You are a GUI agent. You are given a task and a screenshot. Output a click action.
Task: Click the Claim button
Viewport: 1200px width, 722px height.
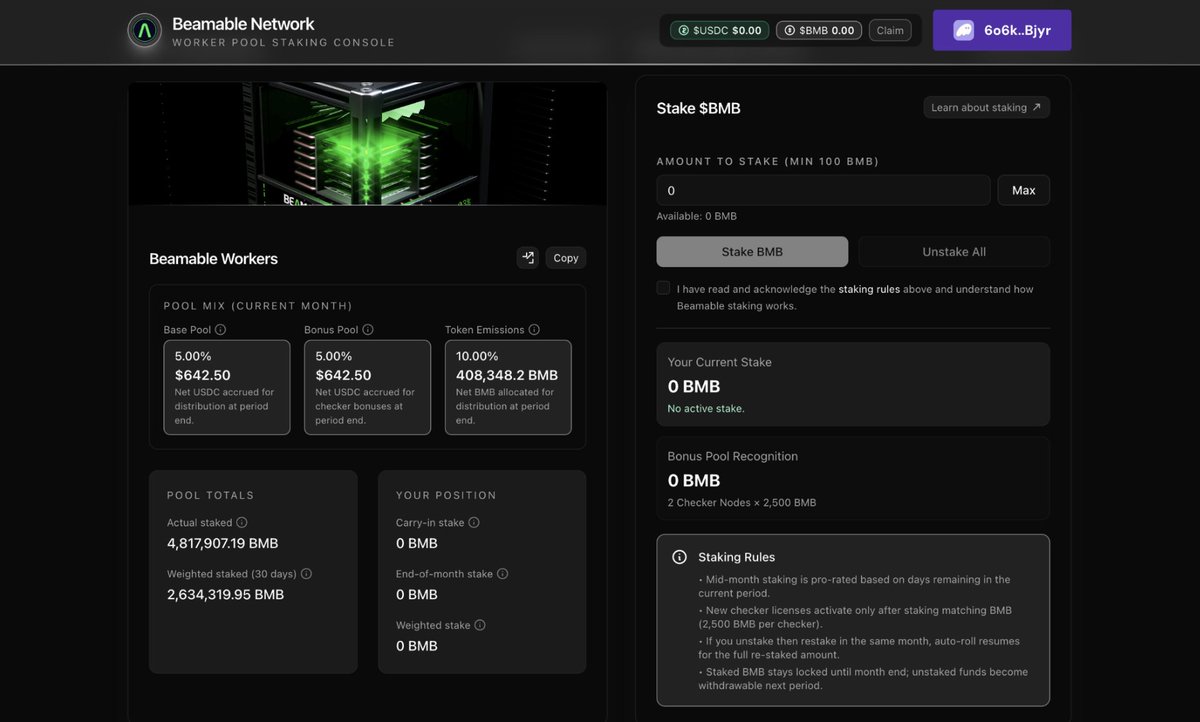coord(890,30)
